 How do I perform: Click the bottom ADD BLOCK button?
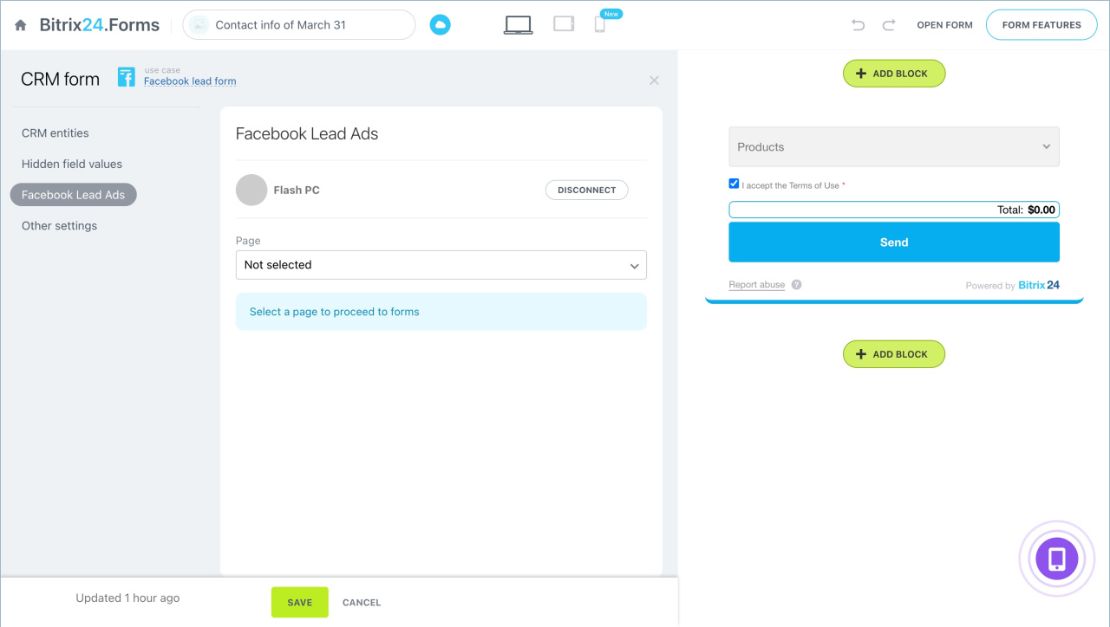(893, 354)
